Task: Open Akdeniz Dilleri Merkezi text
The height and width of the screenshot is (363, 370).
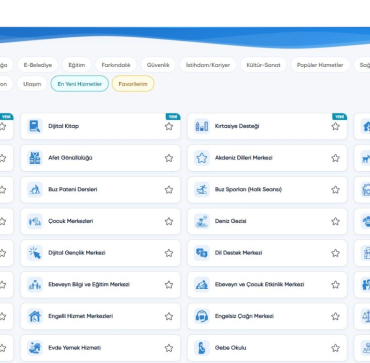Action: [244, 158]
